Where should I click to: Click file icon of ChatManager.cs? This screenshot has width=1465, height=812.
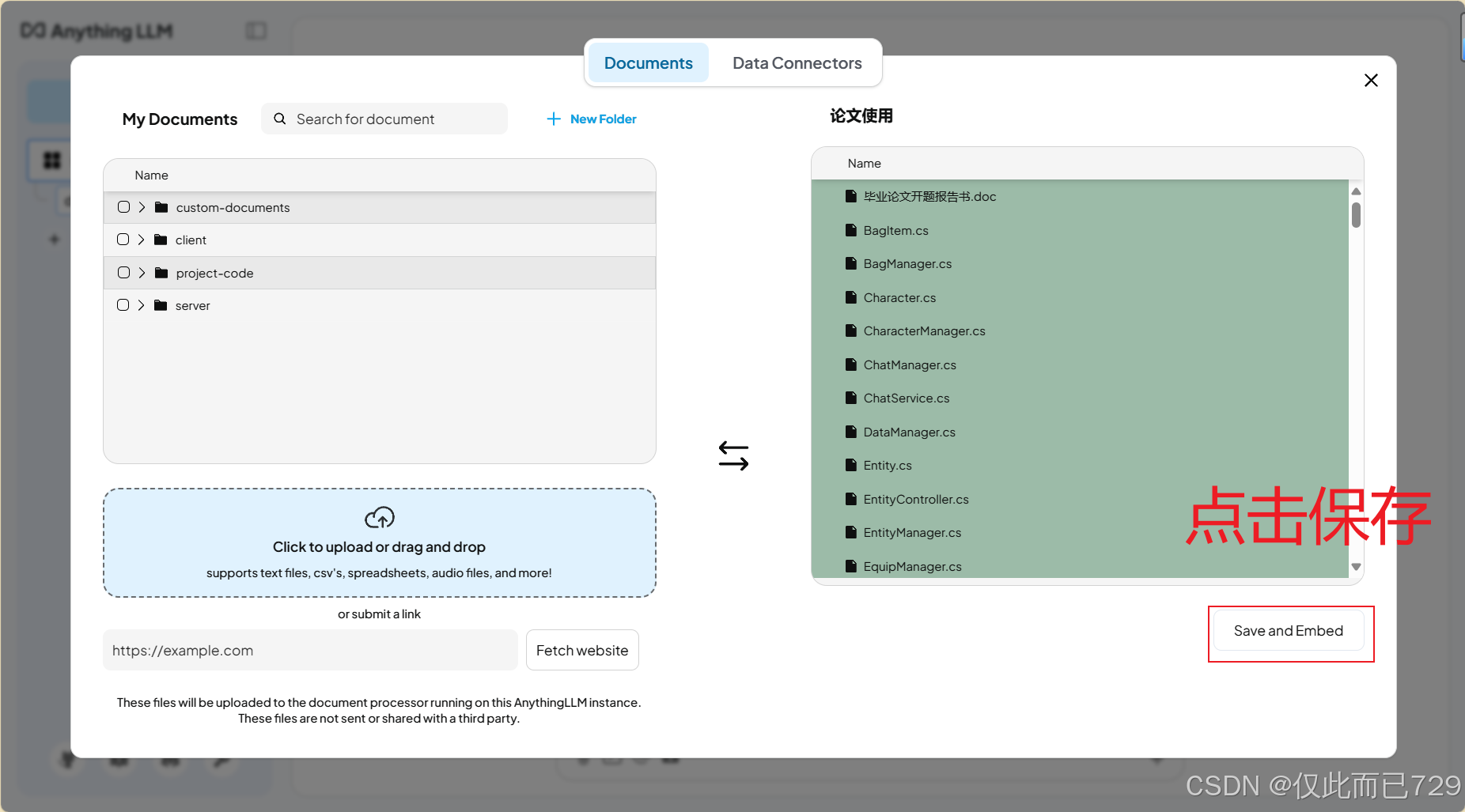851,364
